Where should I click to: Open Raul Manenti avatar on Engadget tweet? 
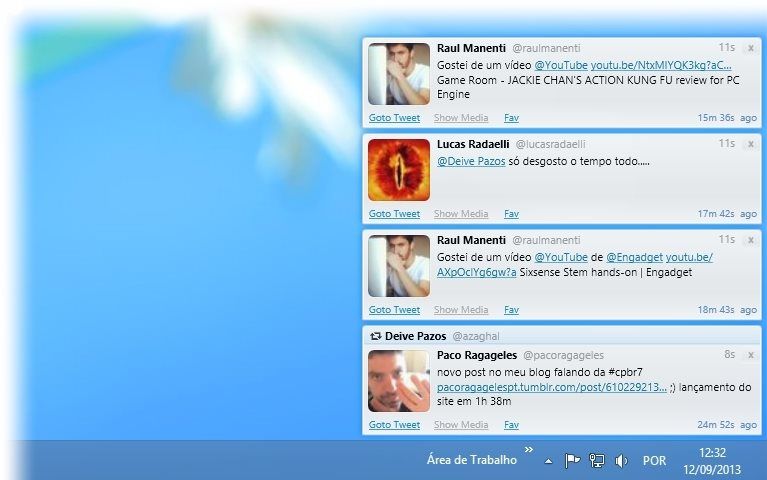click(399, 266)
